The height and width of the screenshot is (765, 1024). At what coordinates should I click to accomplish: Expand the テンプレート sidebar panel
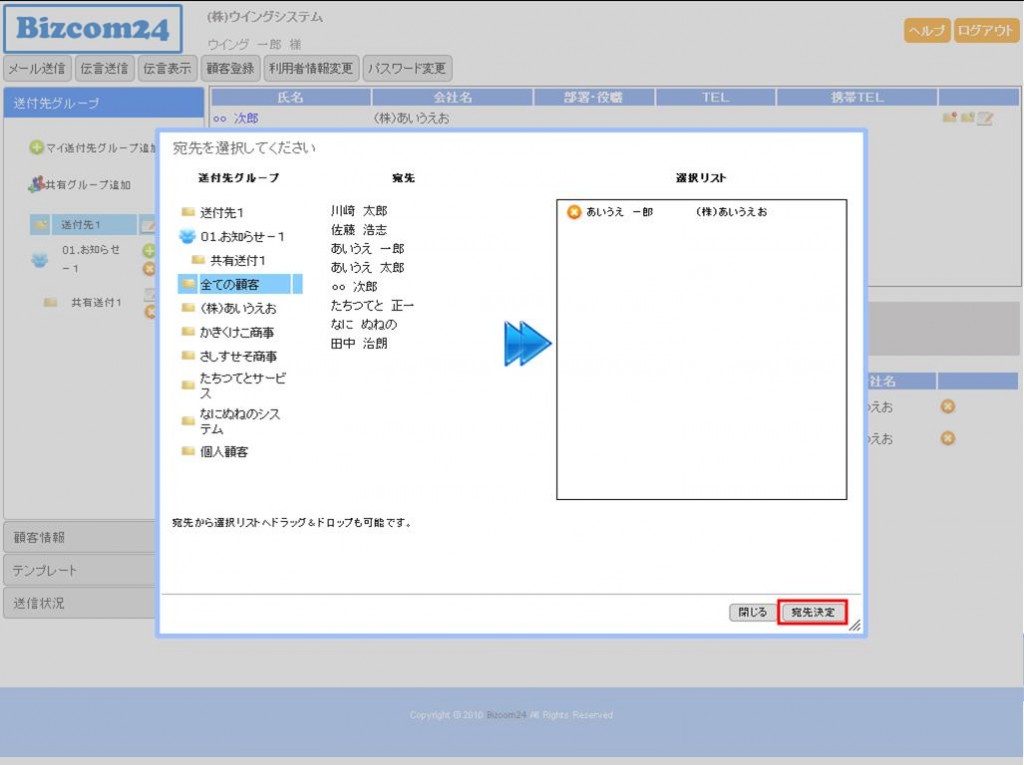coord(80,570)
